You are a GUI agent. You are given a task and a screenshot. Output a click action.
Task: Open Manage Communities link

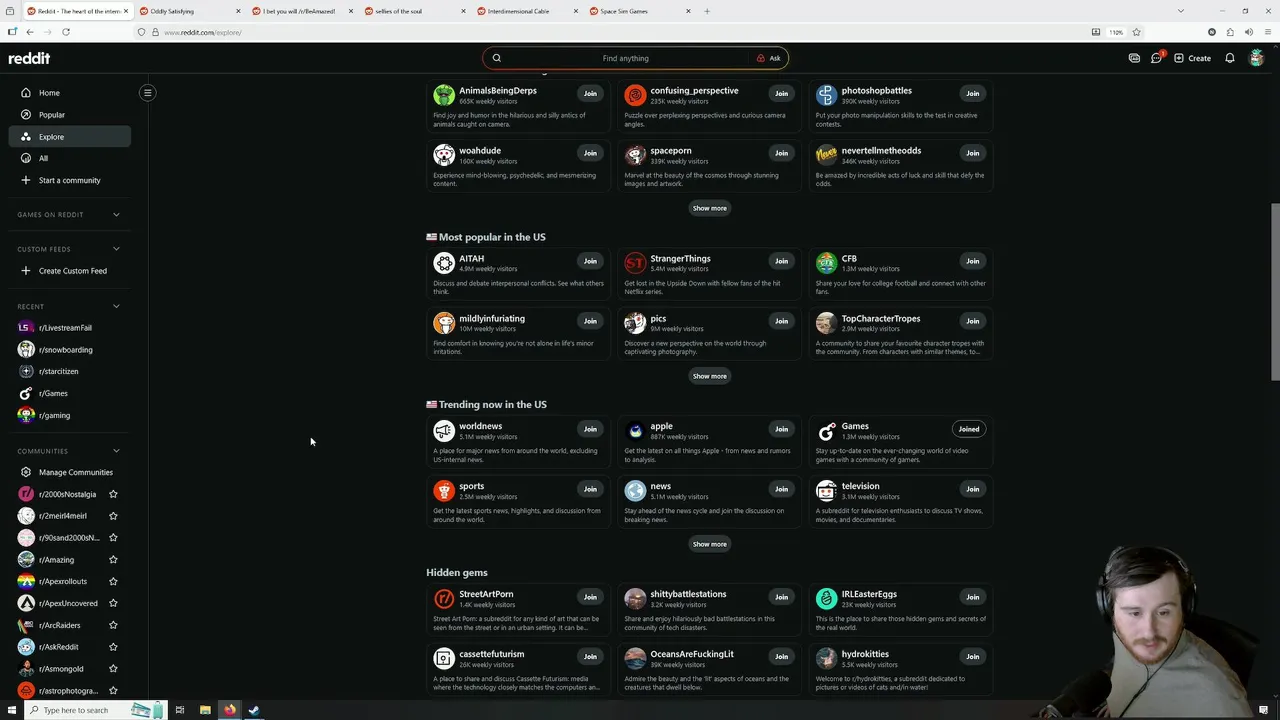click(x=69, y=472)
